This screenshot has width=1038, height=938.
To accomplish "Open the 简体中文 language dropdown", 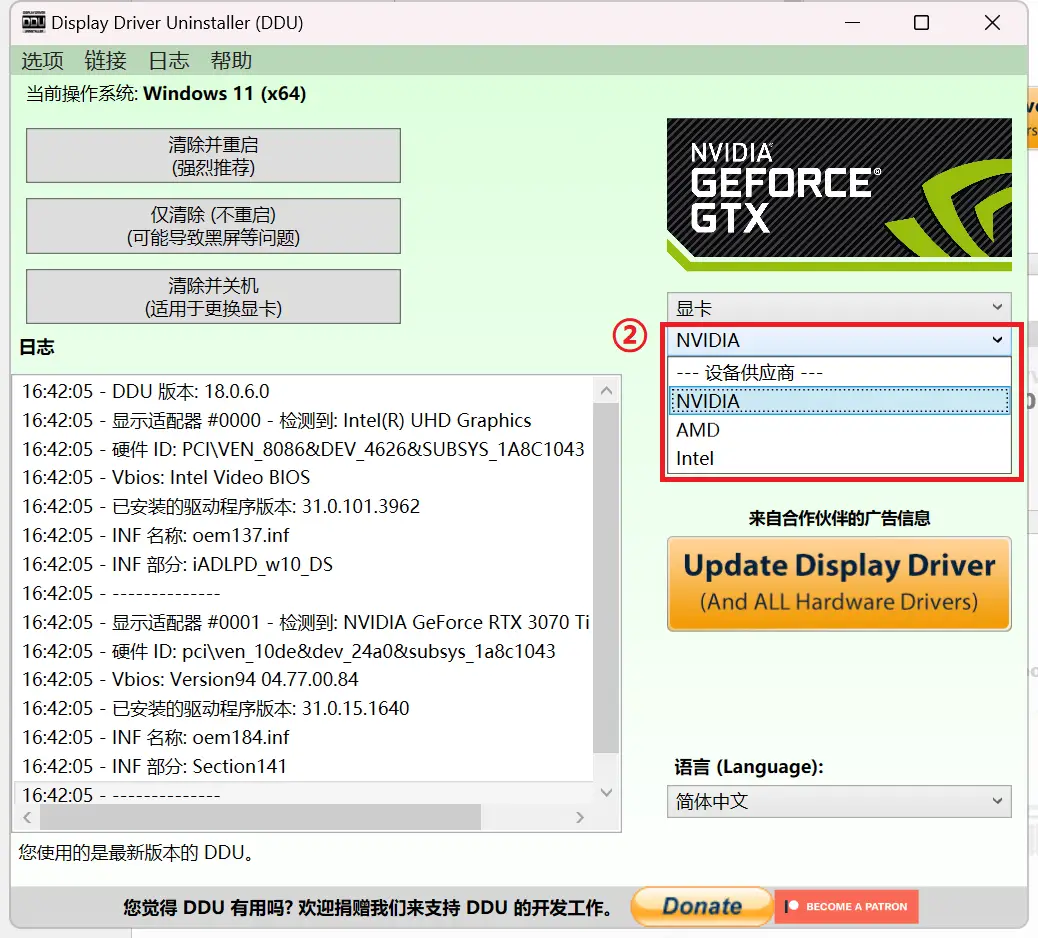I will (839, 801).
